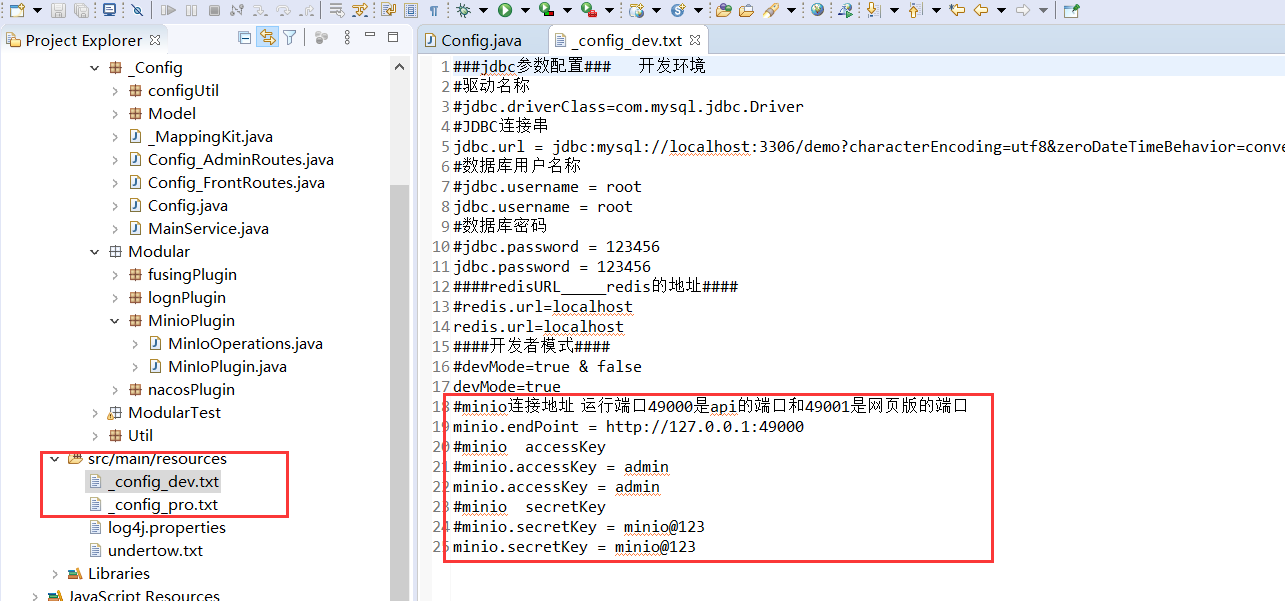Click the Project Explorer vertical scrollbar

click(399, 300)
